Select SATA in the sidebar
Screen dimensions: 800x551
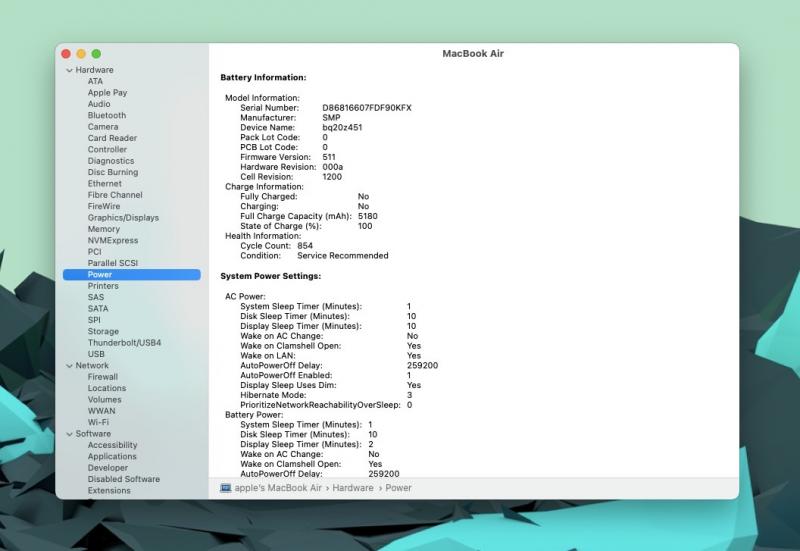(98, 309)
